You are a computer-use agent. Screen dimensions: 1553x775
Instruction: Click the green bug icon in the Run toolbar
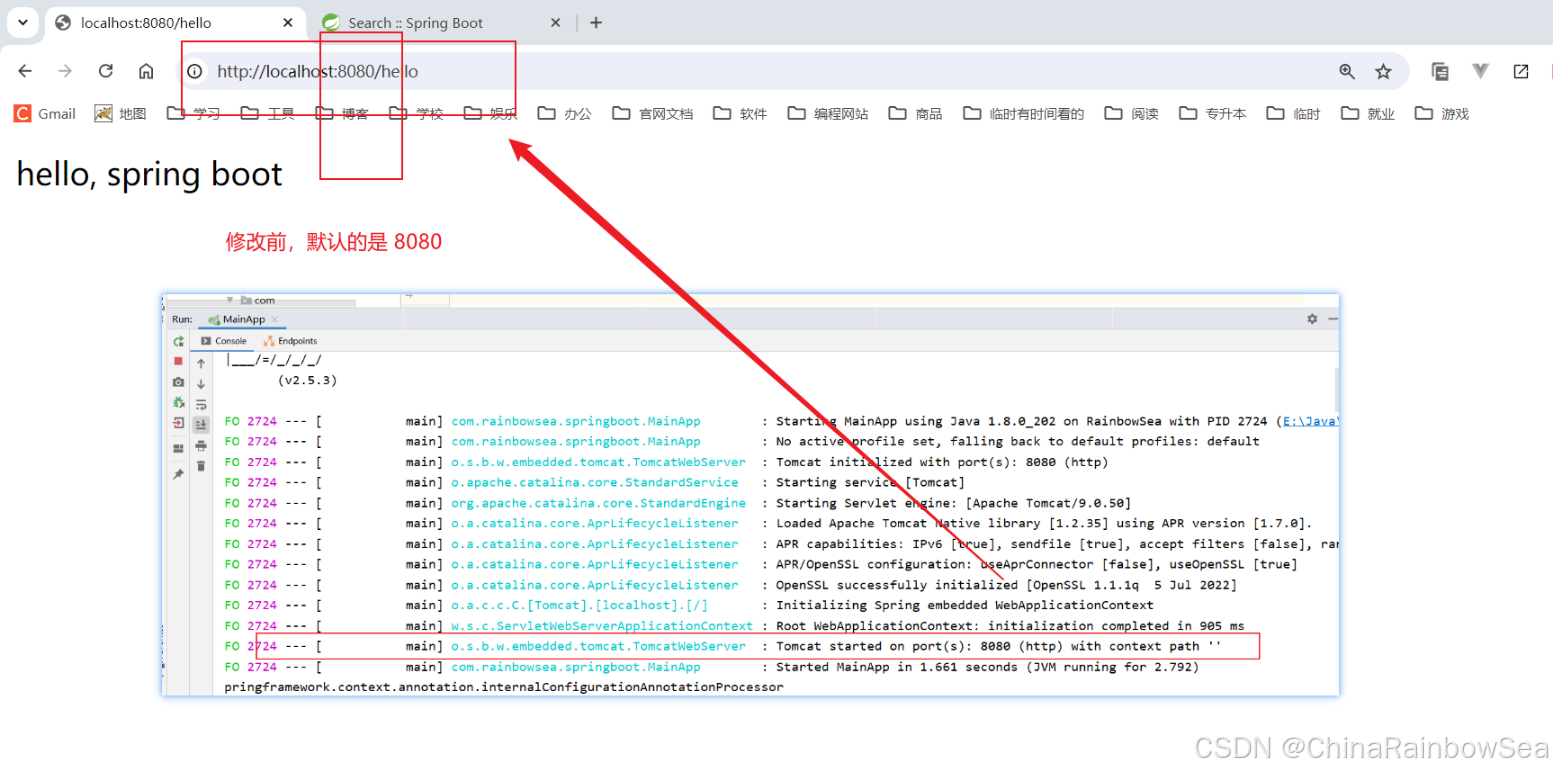click(178, 402)
